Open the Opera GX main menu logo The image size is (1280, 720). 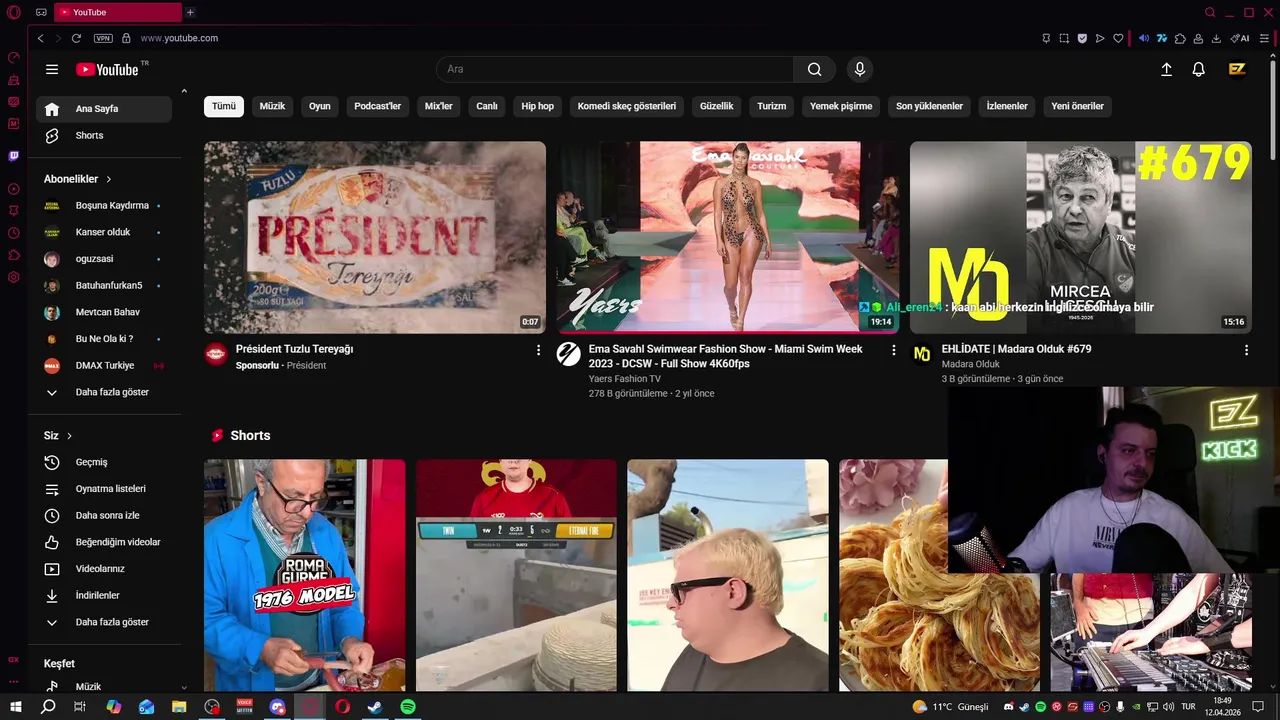[14, 13]
